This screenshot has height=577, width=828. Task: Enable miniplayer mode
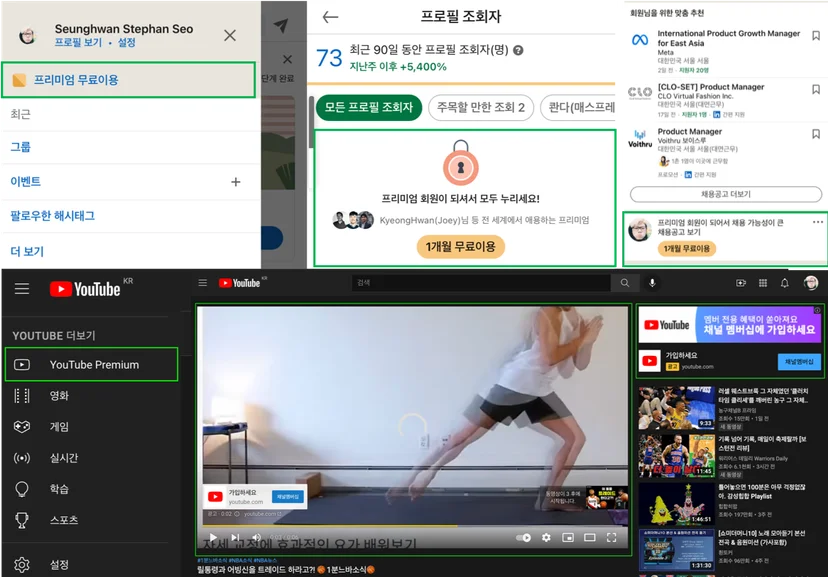[x=568, y=537]
